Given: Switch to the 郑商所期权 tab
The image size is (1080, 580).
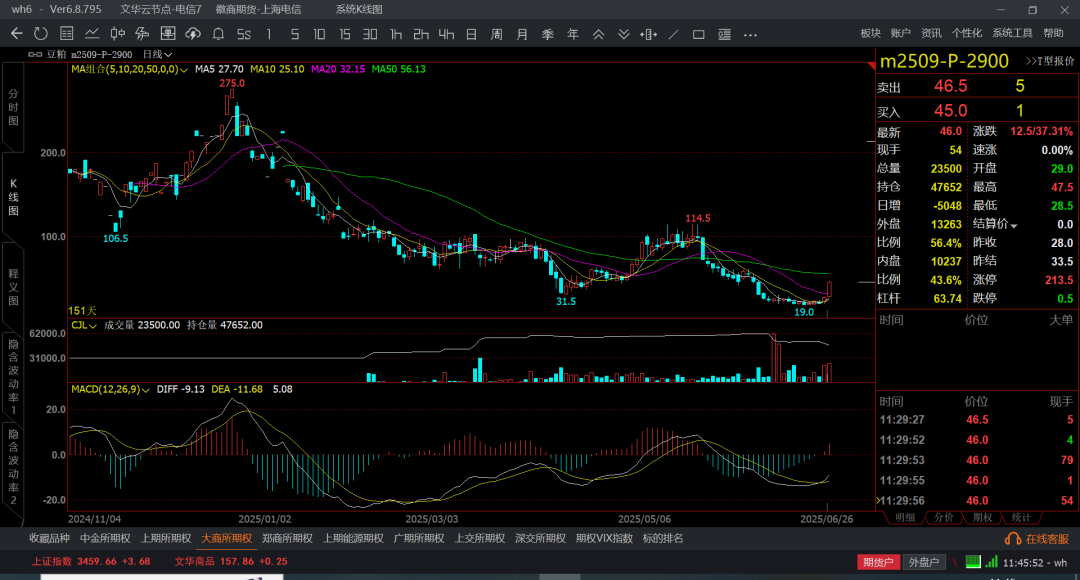Looking at the screenshot, I should click(x=287, y=539).
